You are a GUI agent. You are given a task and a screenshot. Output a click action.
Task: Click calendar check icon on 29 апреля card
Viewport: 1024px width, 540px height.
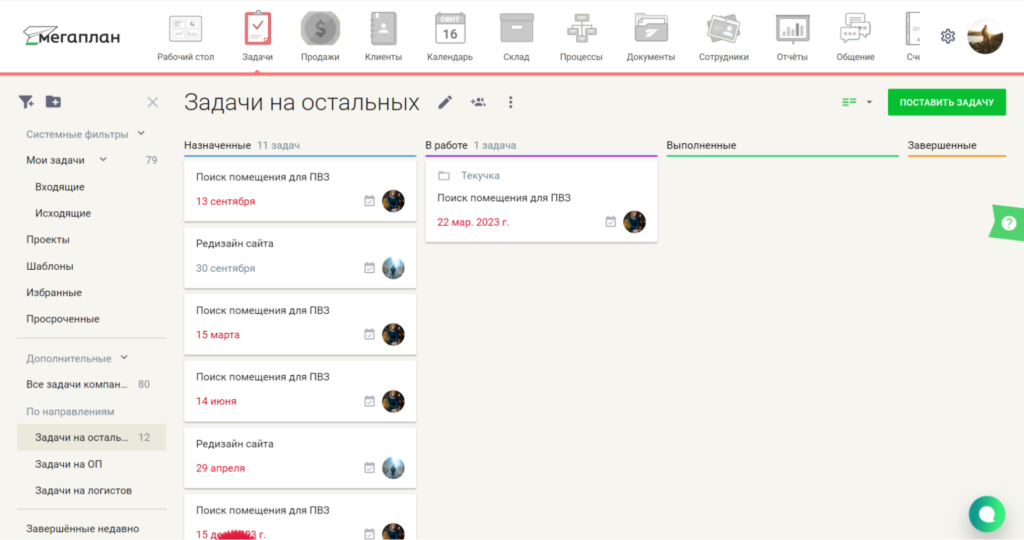pos(369,468)
